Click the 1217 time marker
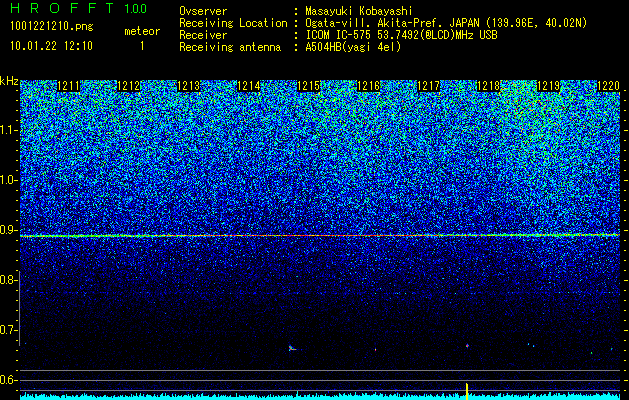629x400 pixels. [x=428, y=86]
